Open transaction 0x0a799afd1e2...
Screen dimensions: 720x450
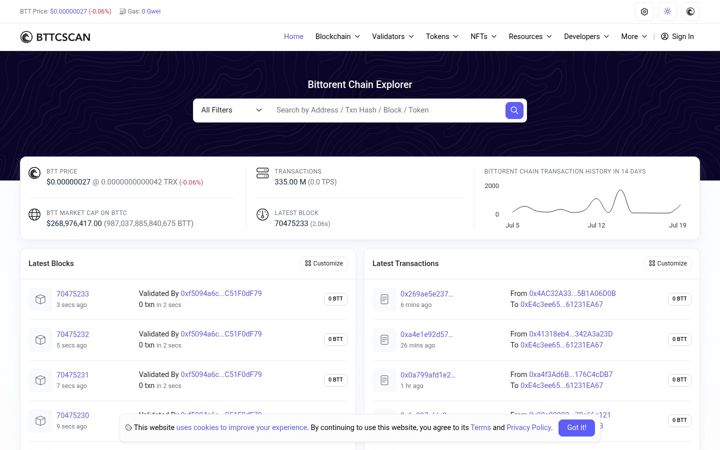[428, 375]
